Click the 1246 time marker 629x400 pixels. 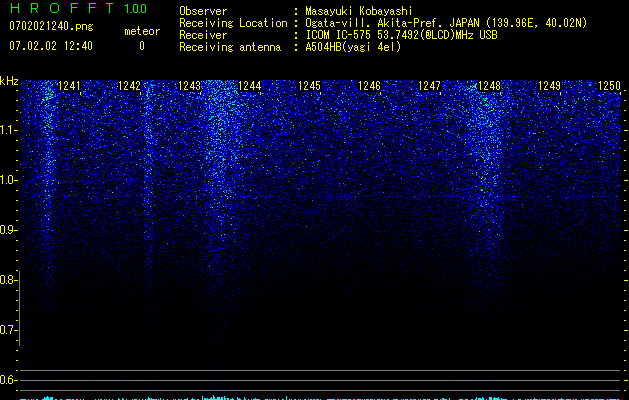click(369, 86)
